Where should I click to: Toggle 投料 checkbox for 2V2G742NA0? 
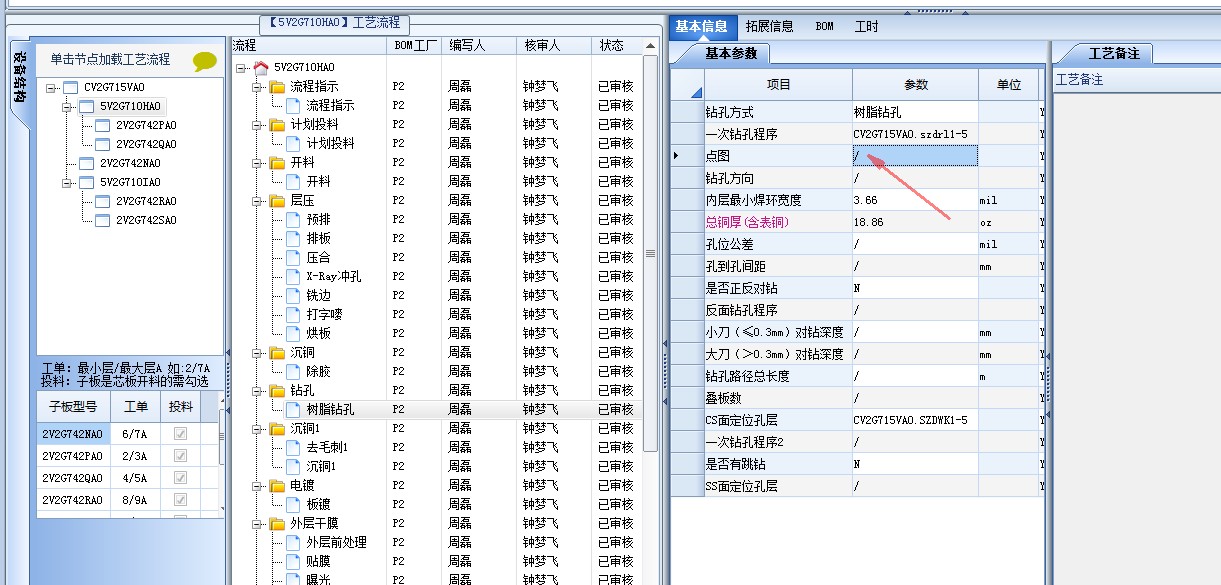click(x=181, y=434)
